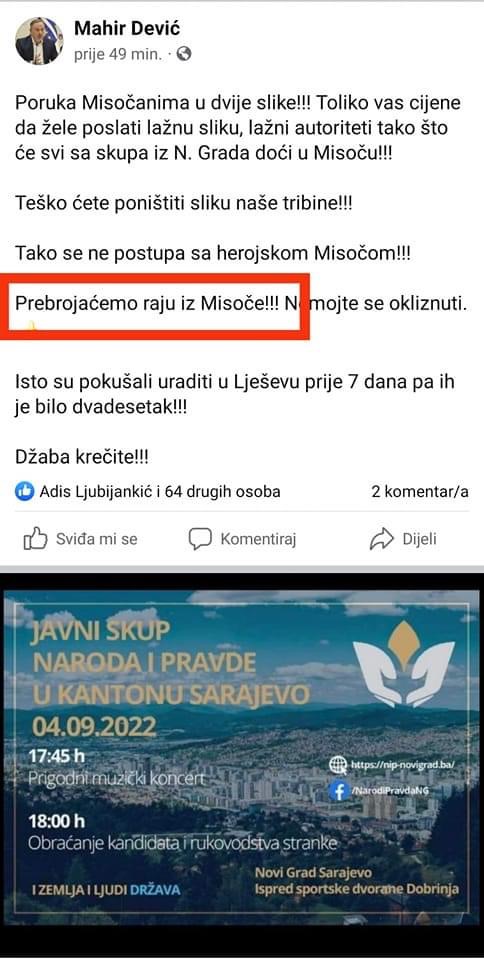484x960 pixels.
Task: Open https://nip-novigrad.ba/ link on poster
Action: (x=403, y=765)
